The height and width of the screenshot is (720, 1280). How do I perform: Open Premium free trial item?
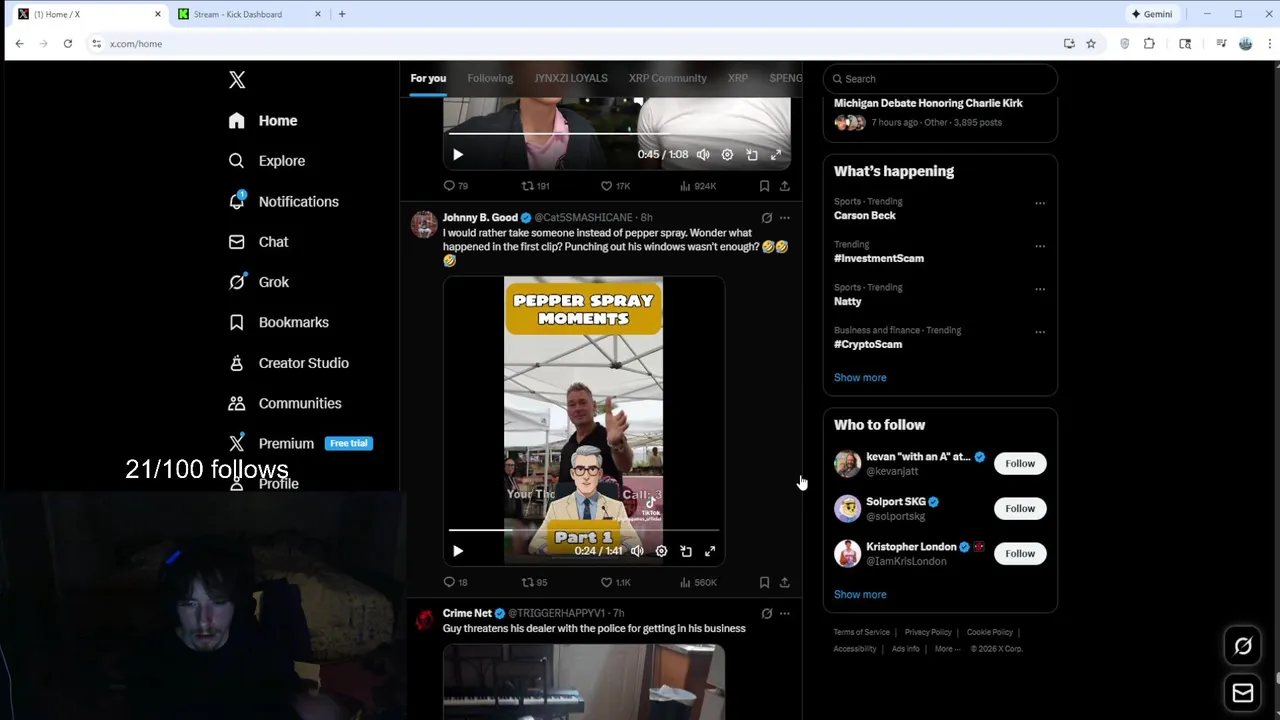[x=300, y=443]
